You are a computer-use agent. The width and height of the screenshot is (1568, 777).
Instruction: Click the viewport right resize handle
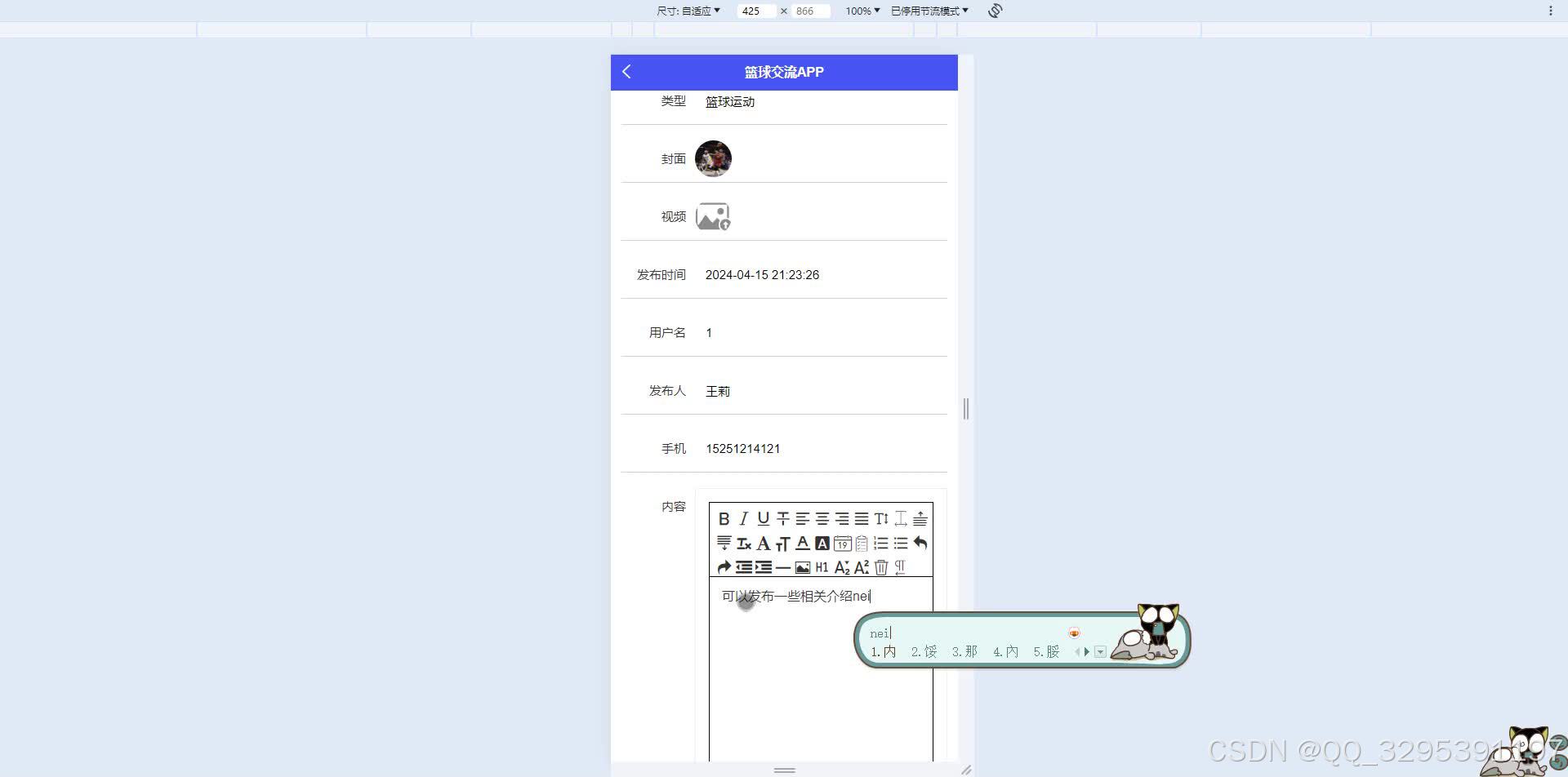click(x=966, y=409)
